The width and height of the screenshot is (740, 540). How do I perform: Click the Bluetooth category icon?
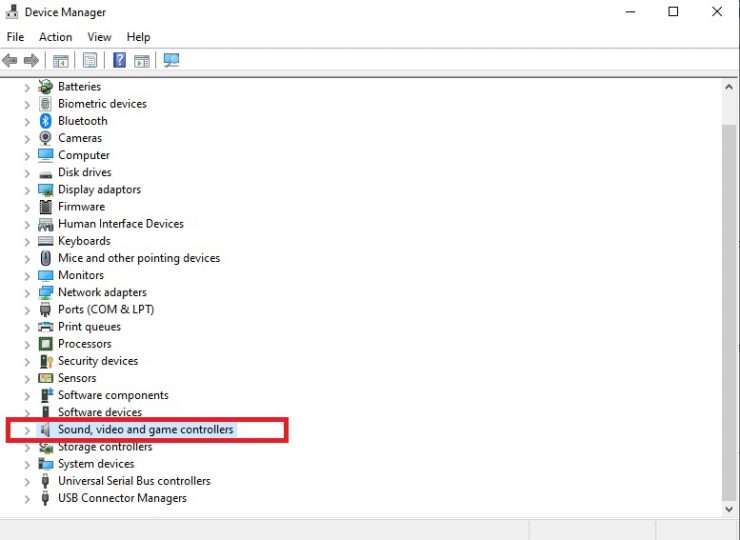coord(45,121)
